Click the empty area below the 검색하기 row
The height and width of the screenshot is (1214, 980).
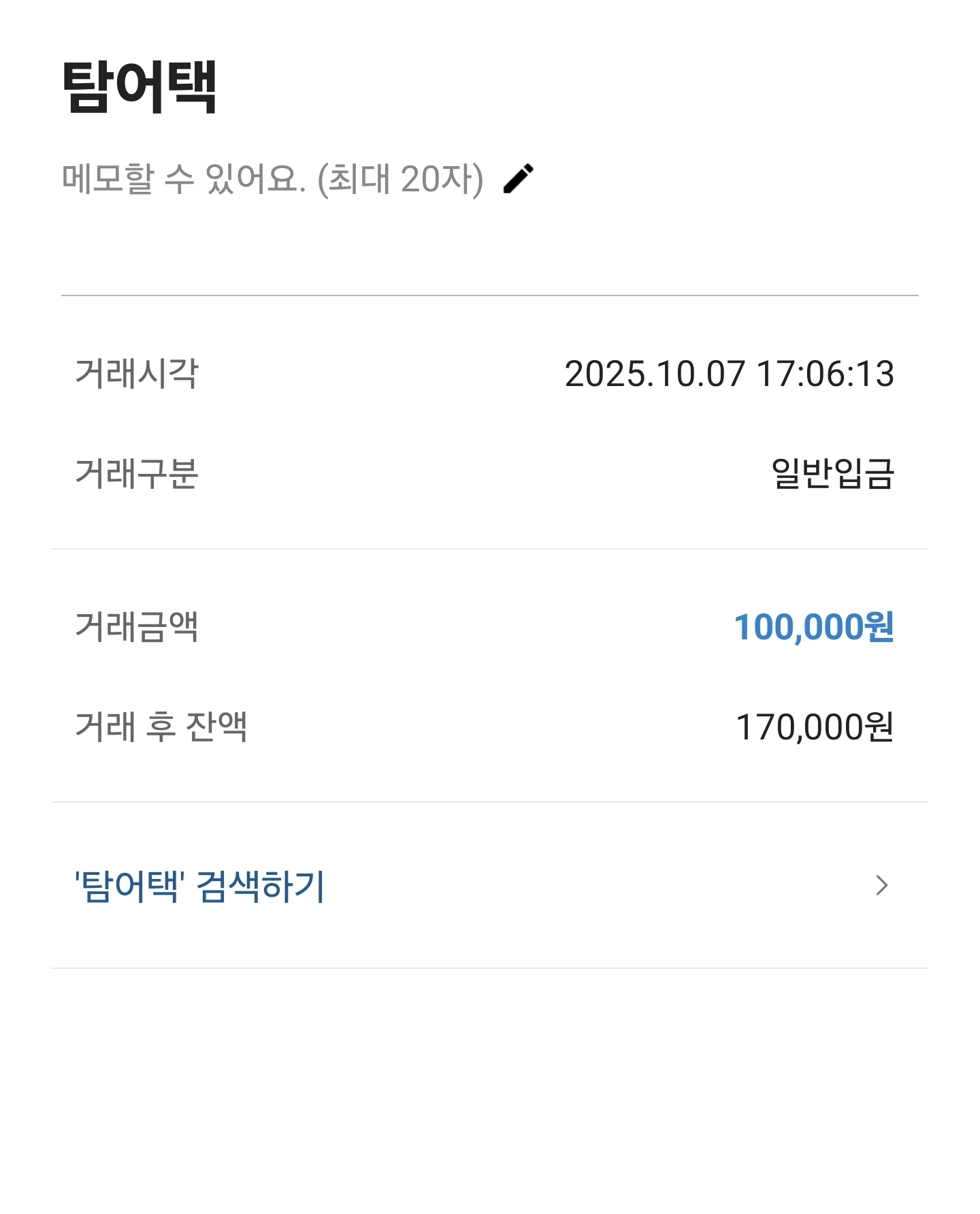pos(490,1089)
